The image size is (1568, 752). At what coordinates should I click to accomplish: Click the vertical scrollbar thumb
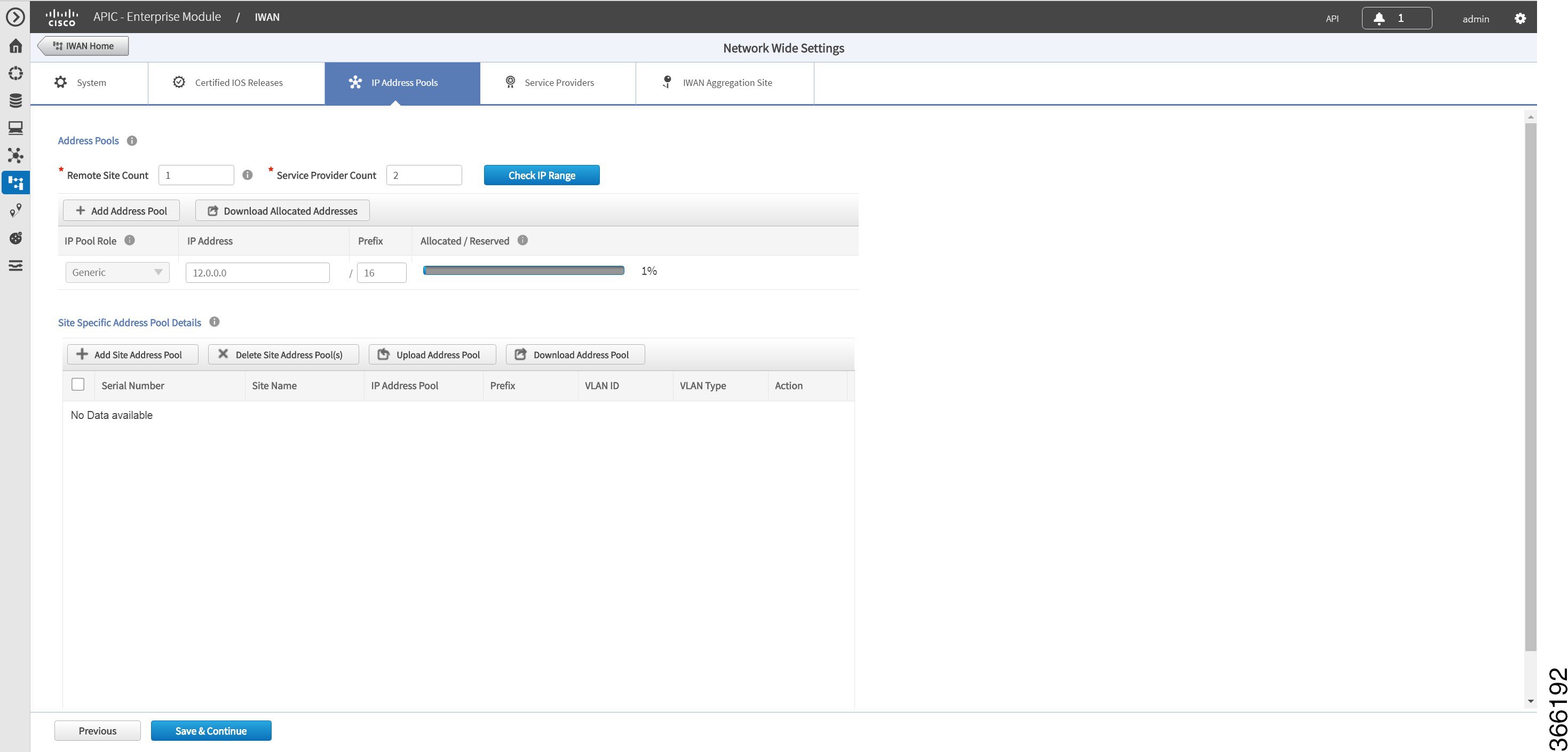1530,386
